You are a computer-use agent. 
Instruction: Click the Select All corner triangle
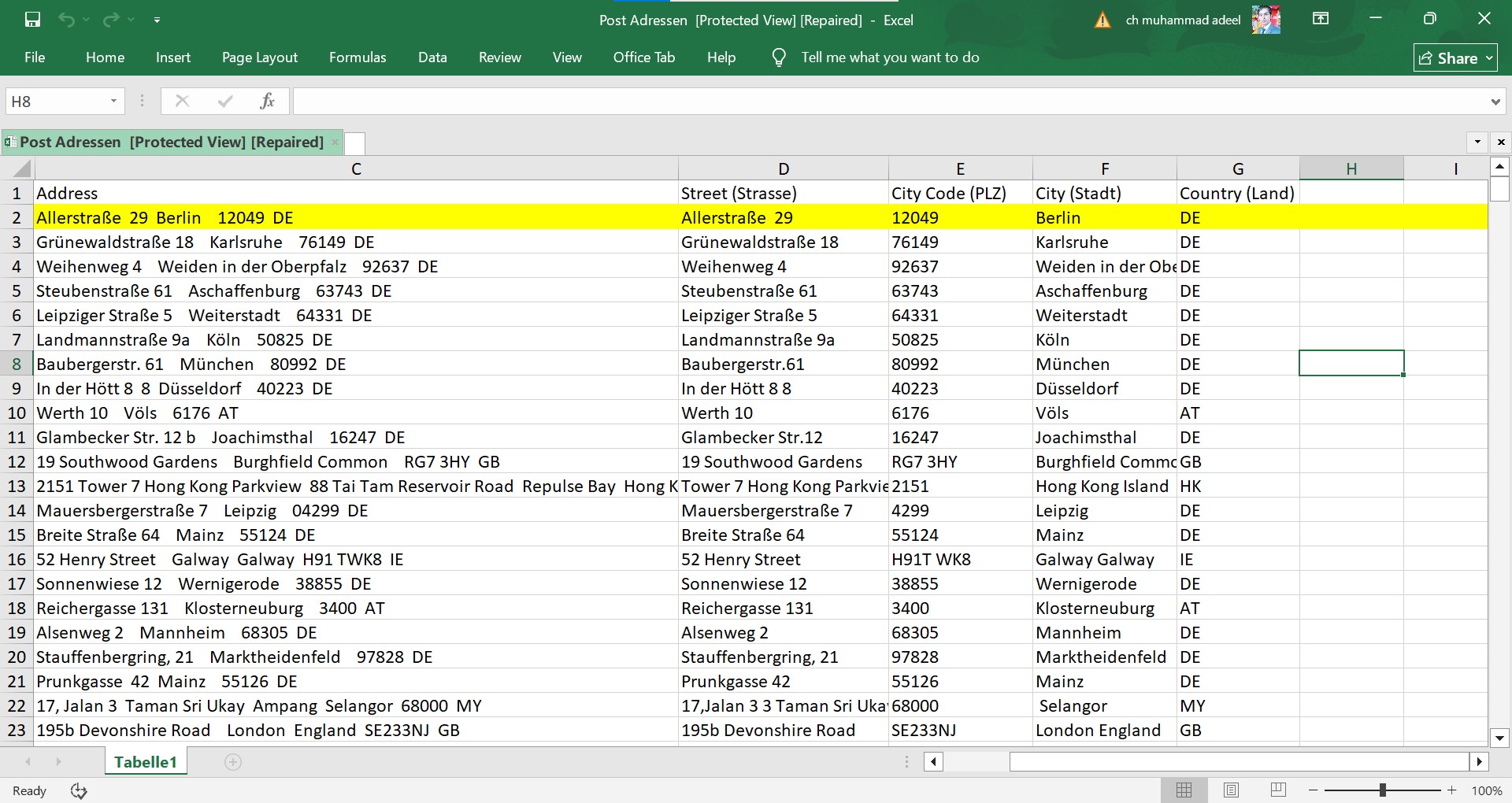click(x=21, y=168)
